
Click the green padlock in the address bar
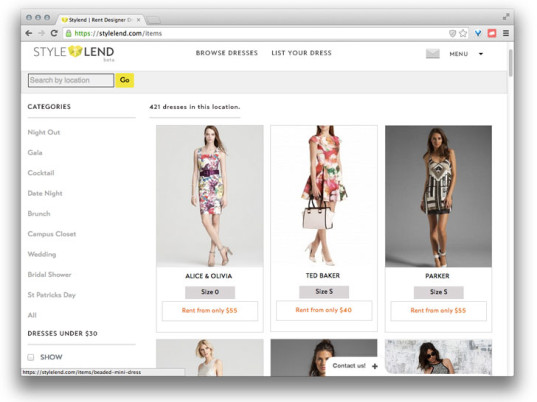tap(69, 33)
